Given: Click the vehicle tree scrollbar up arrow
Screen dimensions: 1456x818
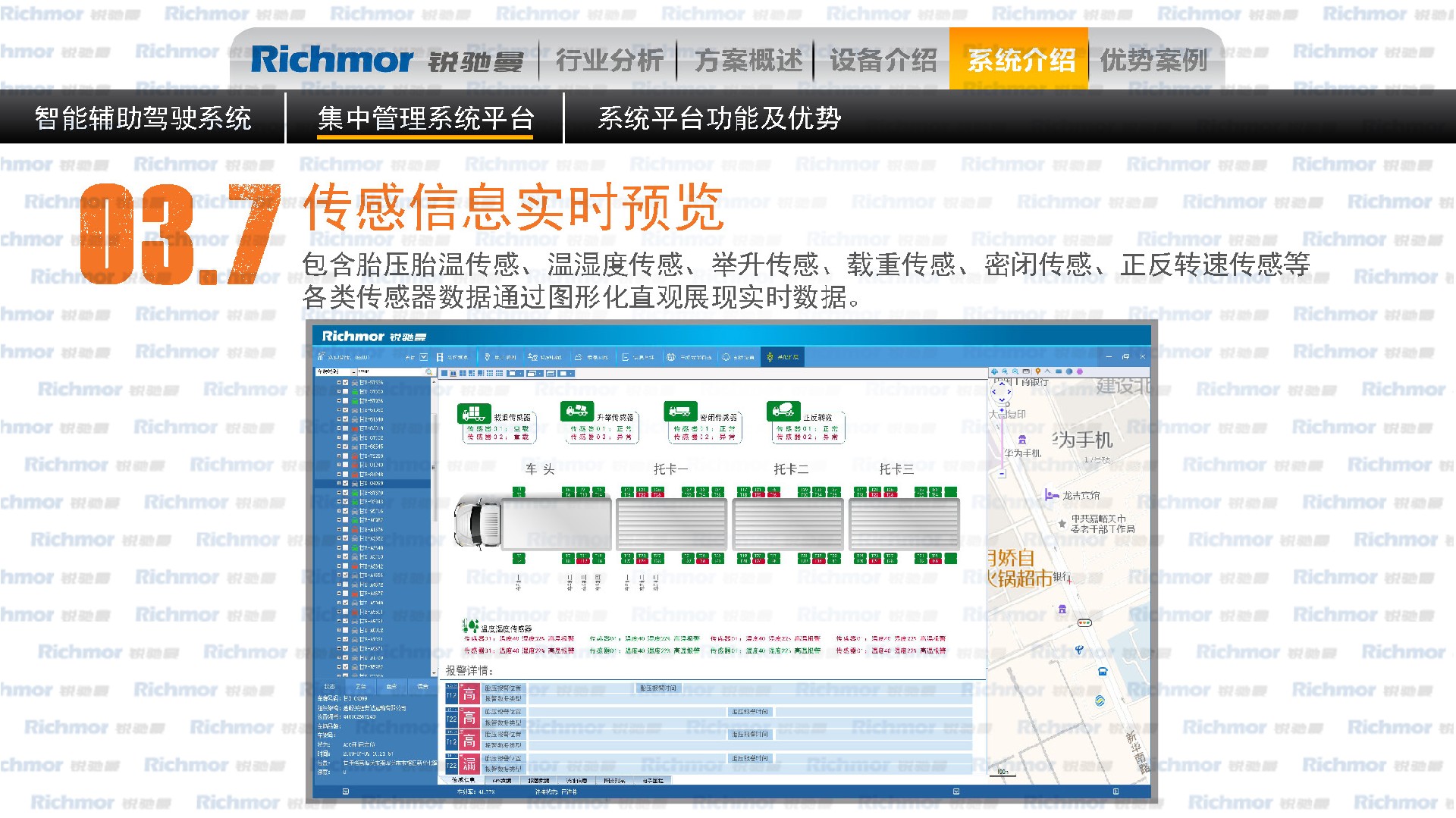Looking at the screenshot, I should (435, 381).
